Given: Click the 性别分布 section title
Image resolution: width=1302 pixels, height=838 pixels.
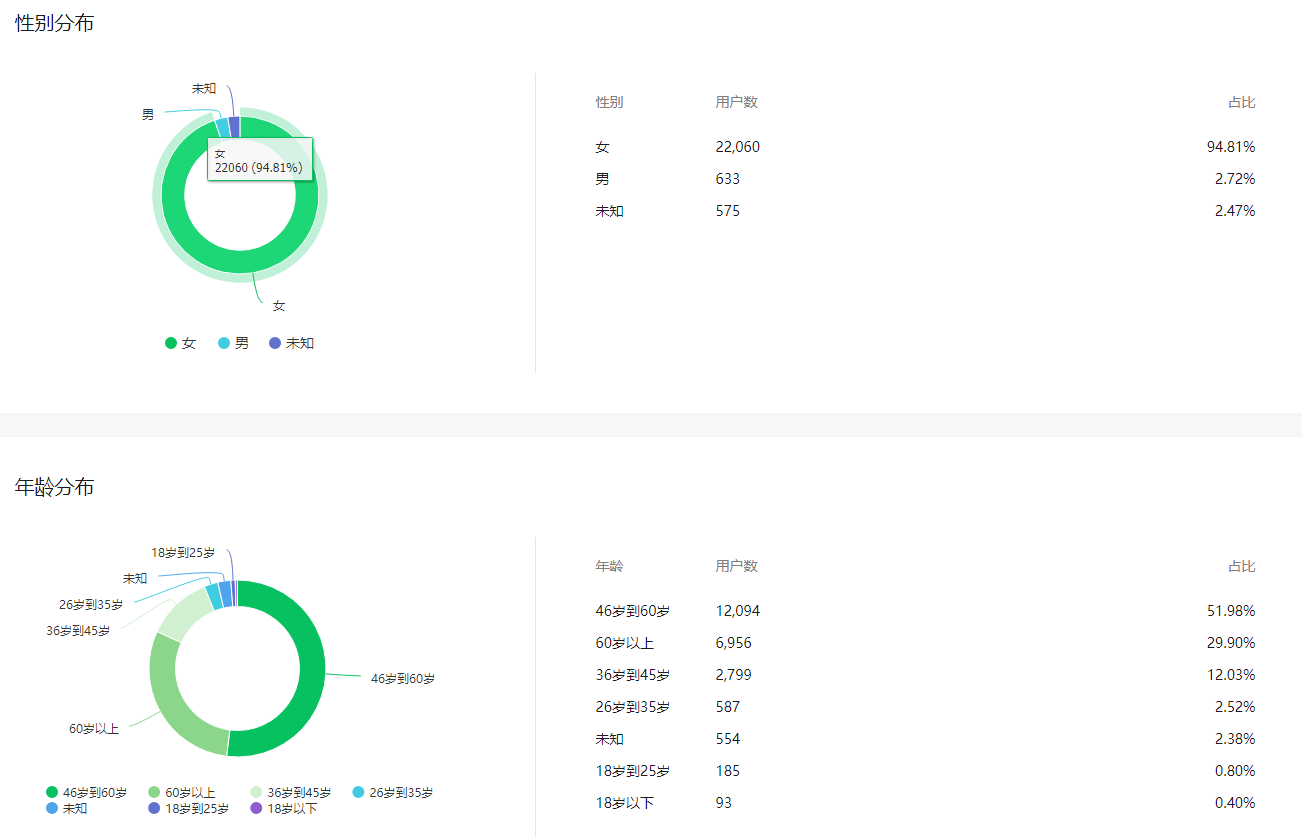Looking at the screenshot, I should pos(55,23).
